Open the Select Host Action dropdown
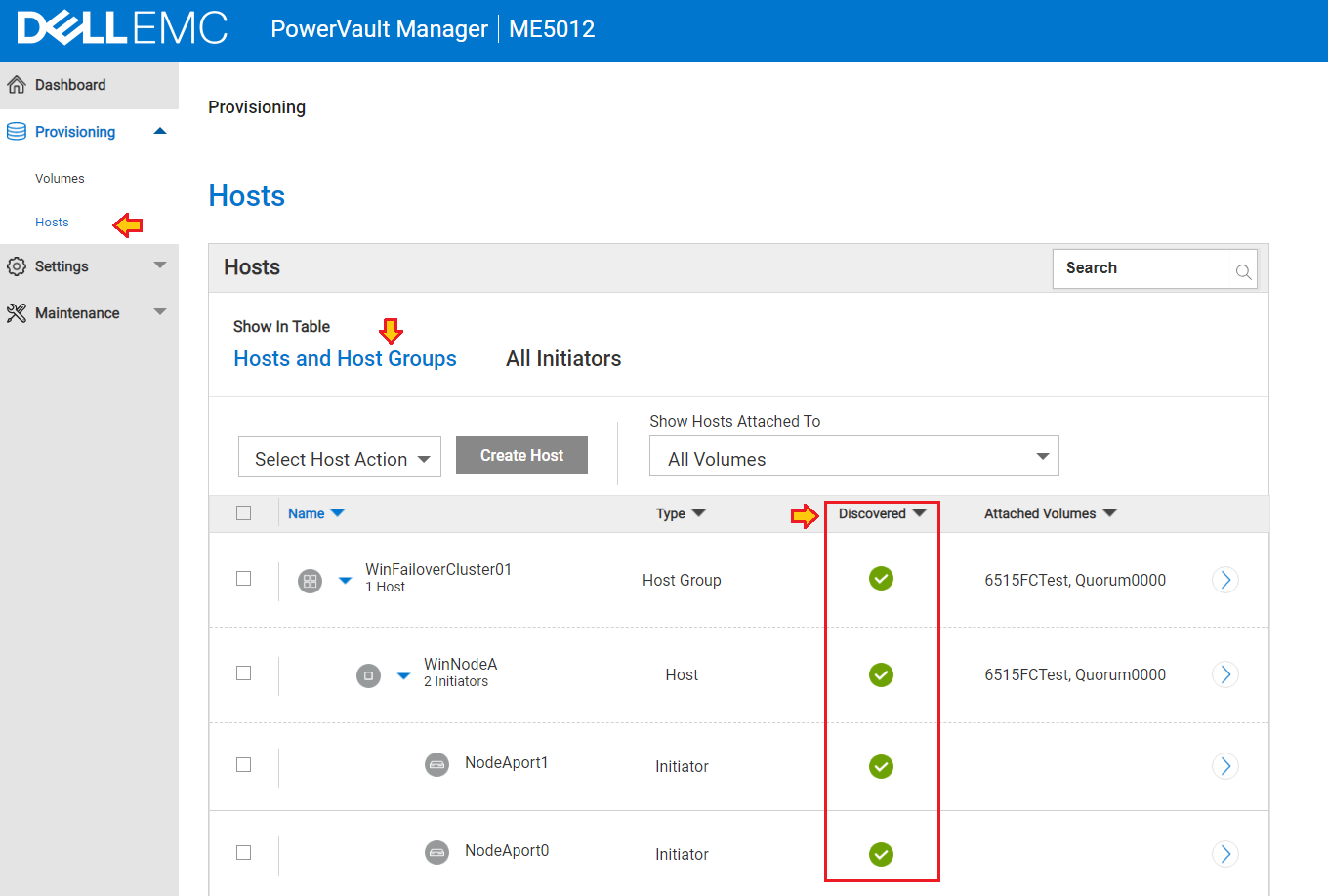Screen dimensions: 1328x896 (x=339, y=456)
